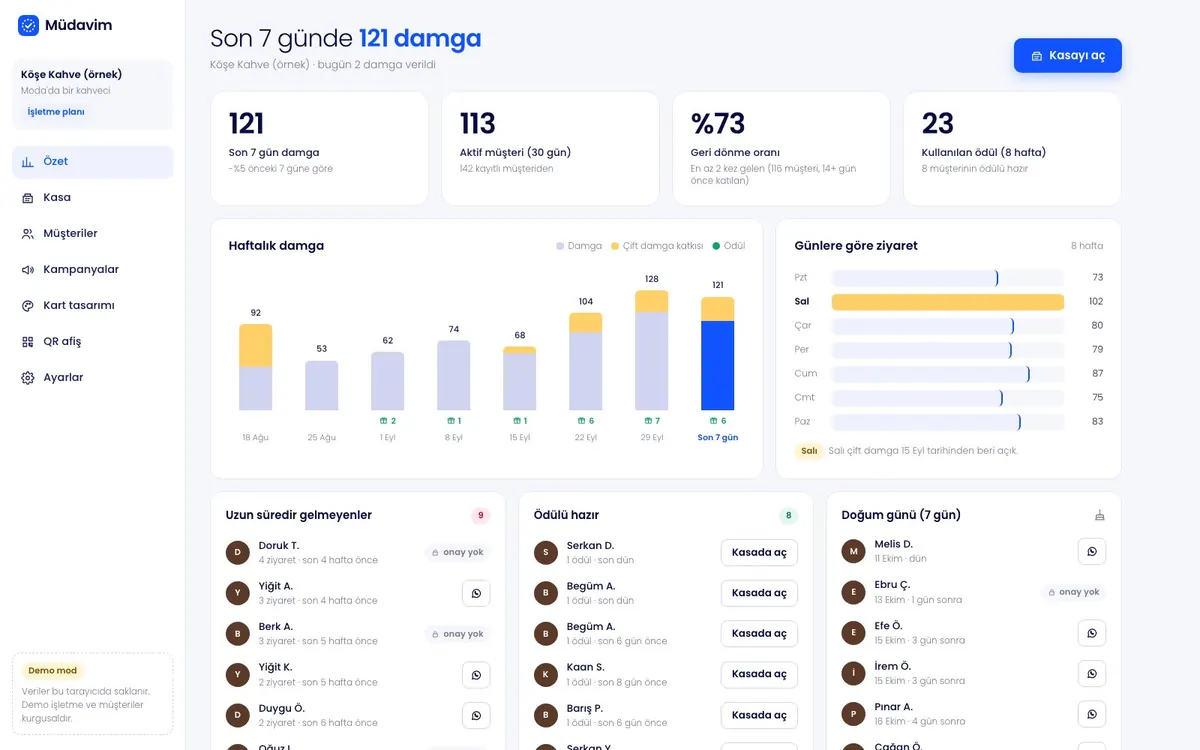The width and height of the screenshot is (1200, 750).
Task: Open the QR afiş menu item
Action: pos(92,341)
